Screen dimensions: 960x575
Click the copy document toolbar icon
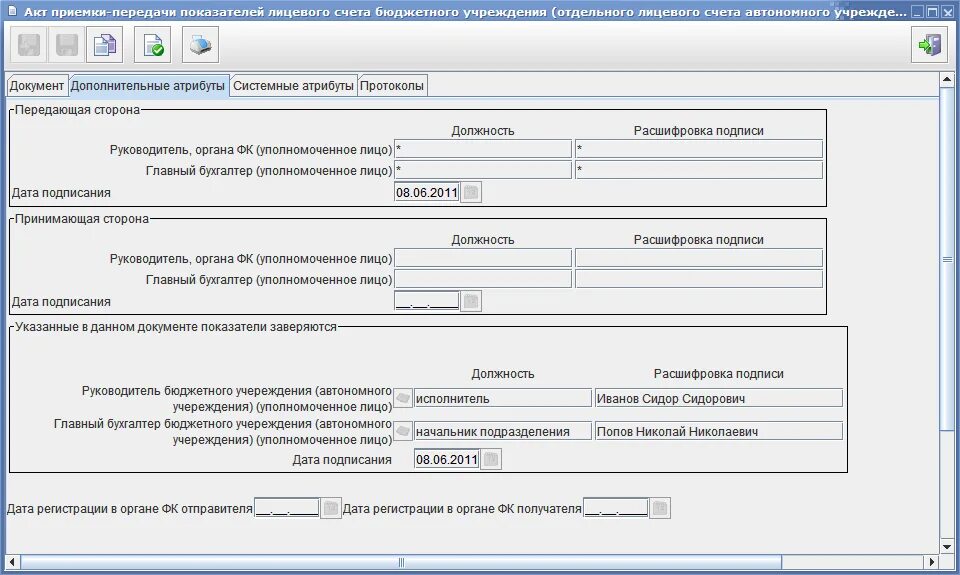tap(105, 45)
